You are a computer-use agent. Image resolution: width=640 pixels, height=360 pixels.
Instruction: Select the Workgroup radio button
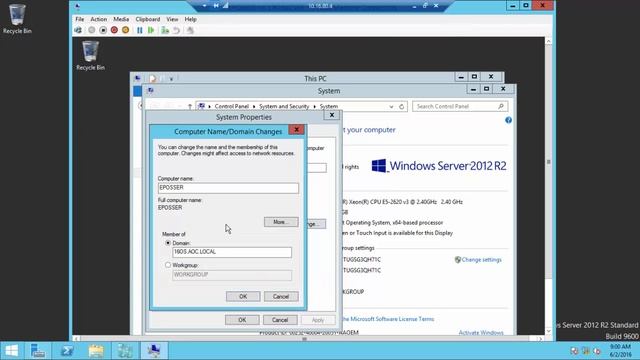(168, 265)
